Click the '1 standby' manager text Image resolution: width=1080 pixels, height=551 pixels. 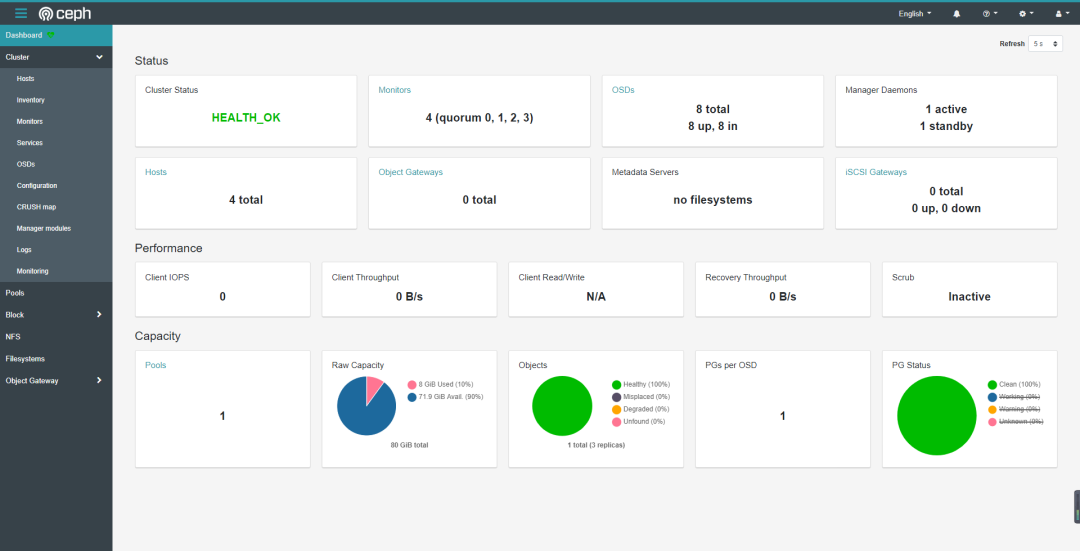946,126
